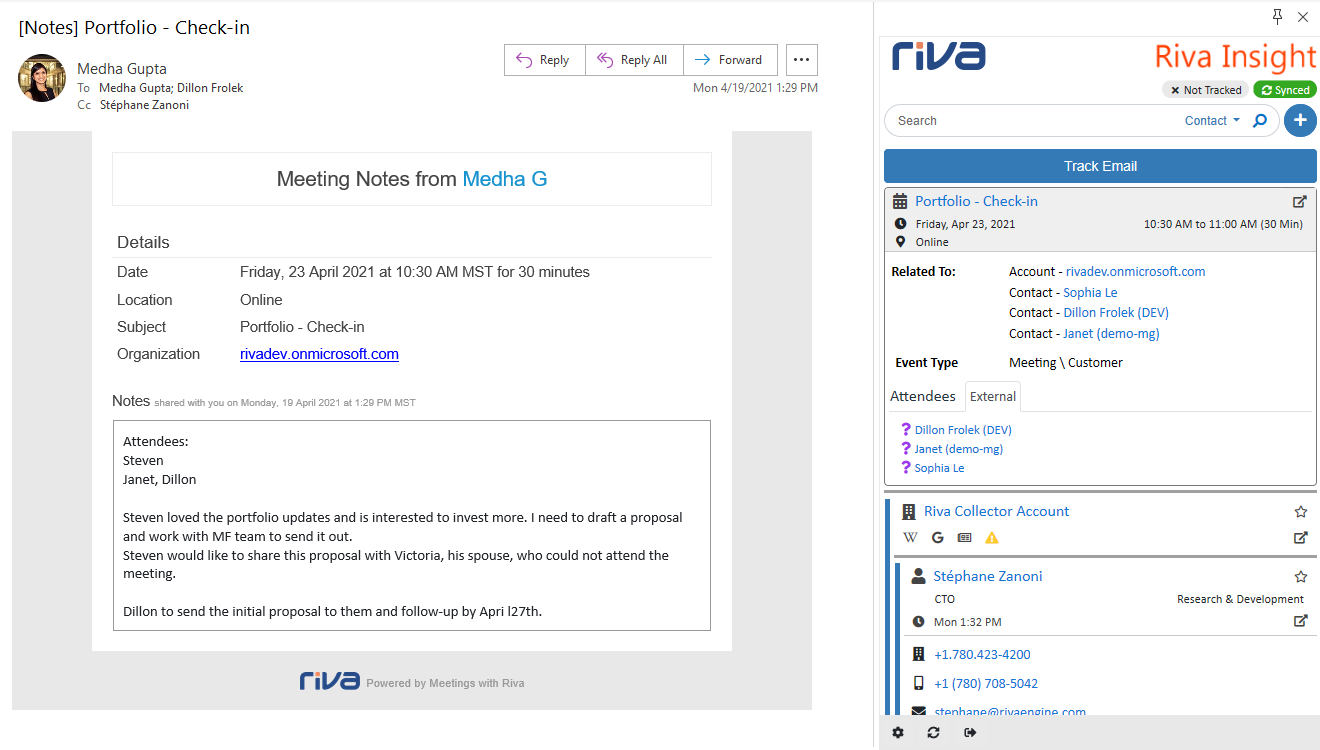Open the Medha G link in notes header
1320x750 pixels.
point(504,179)
